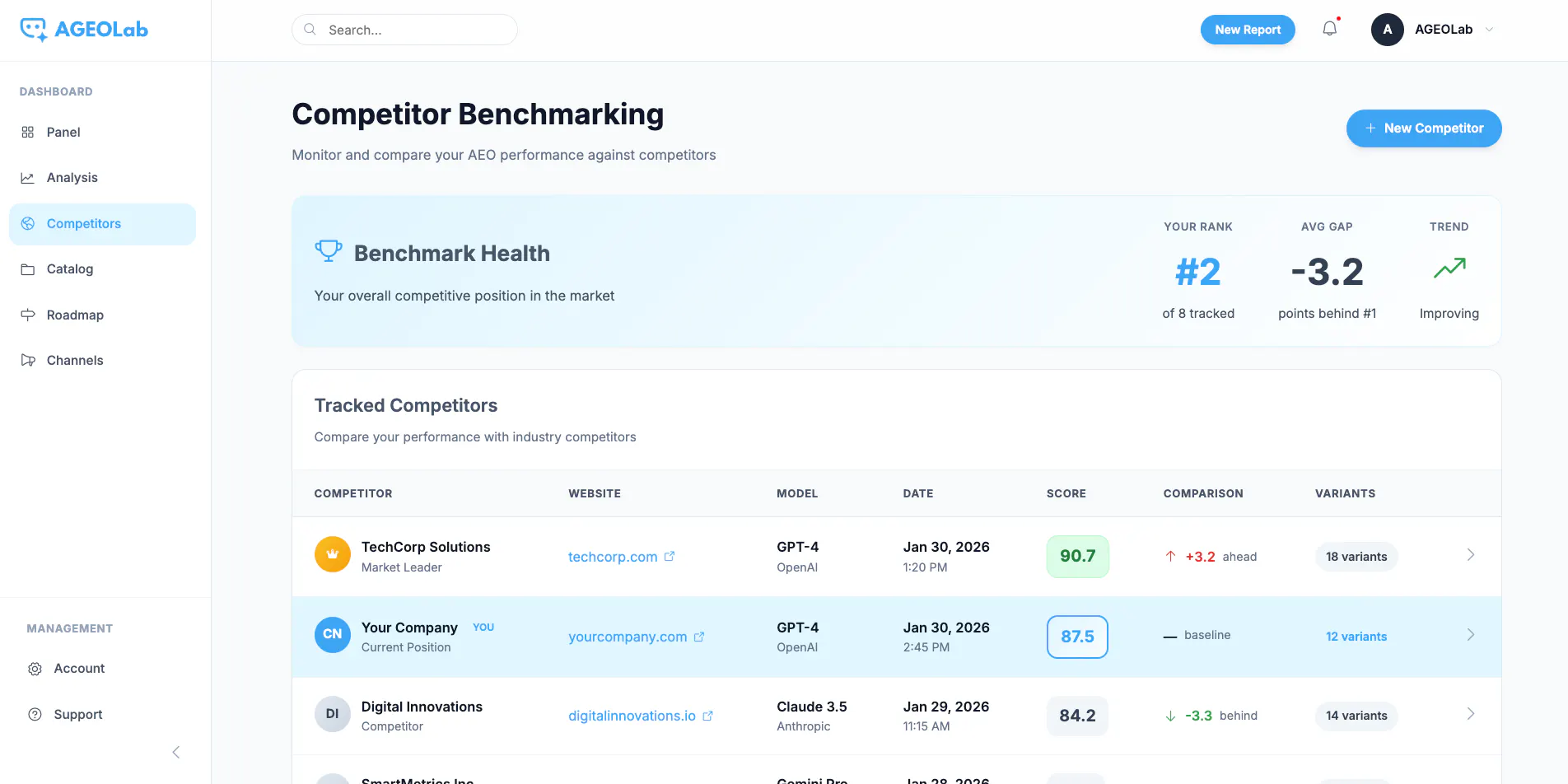Click the TechCorp crown avatar
The width and height of the screenshot is (1568, 784).
click(x=333, y=554)
